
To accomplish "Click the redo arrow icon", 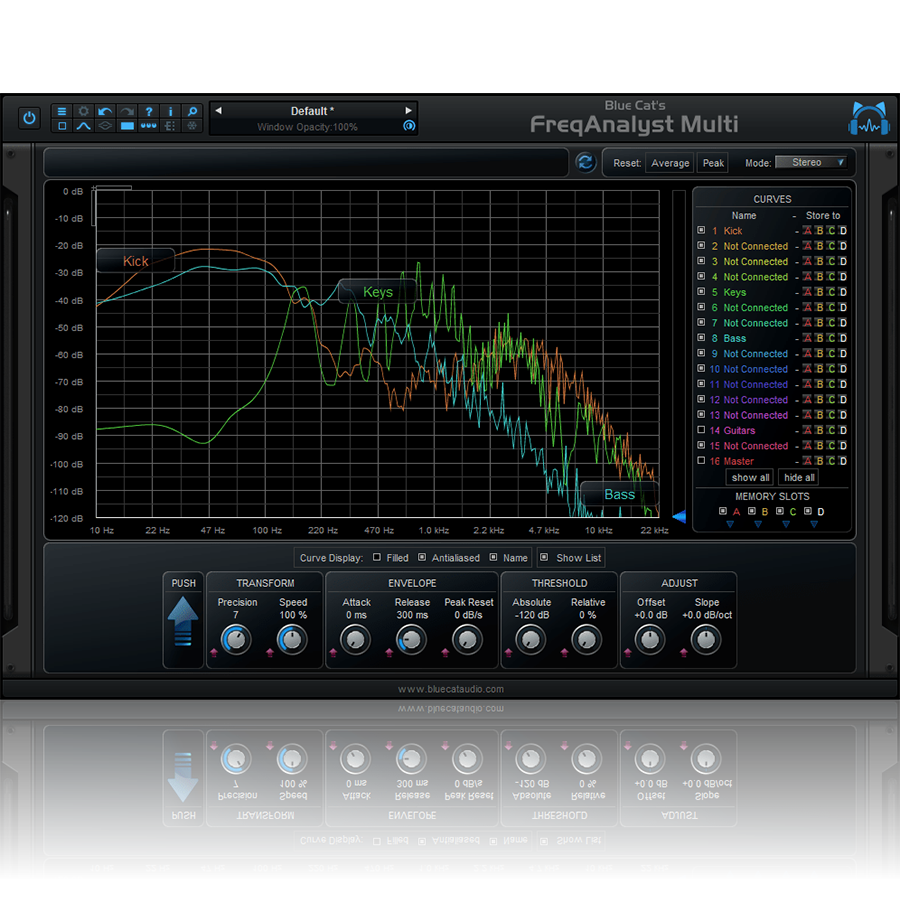I will click(x=126, y=112).
